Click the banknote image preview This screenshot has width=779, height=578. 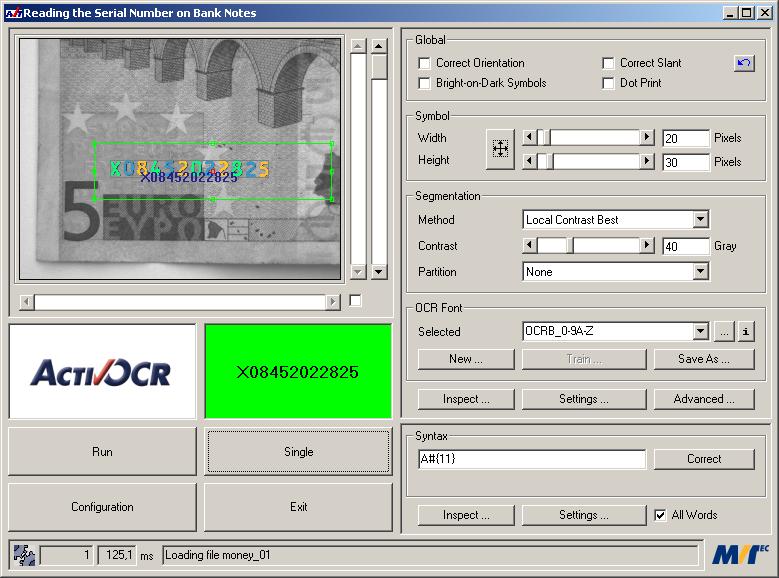coord(180,159)
